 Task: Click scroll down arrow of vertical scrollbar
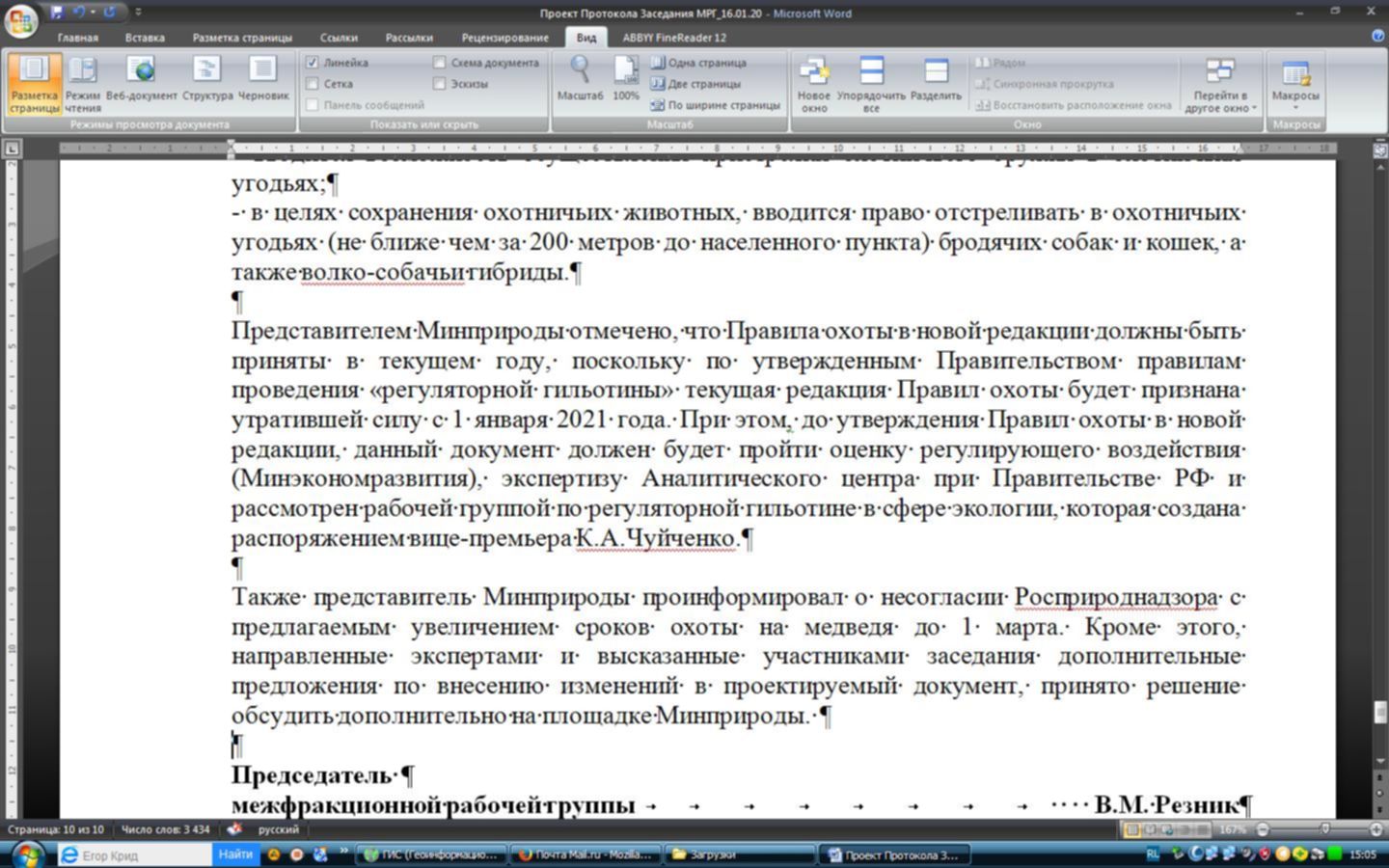[x=1380, y=763]
